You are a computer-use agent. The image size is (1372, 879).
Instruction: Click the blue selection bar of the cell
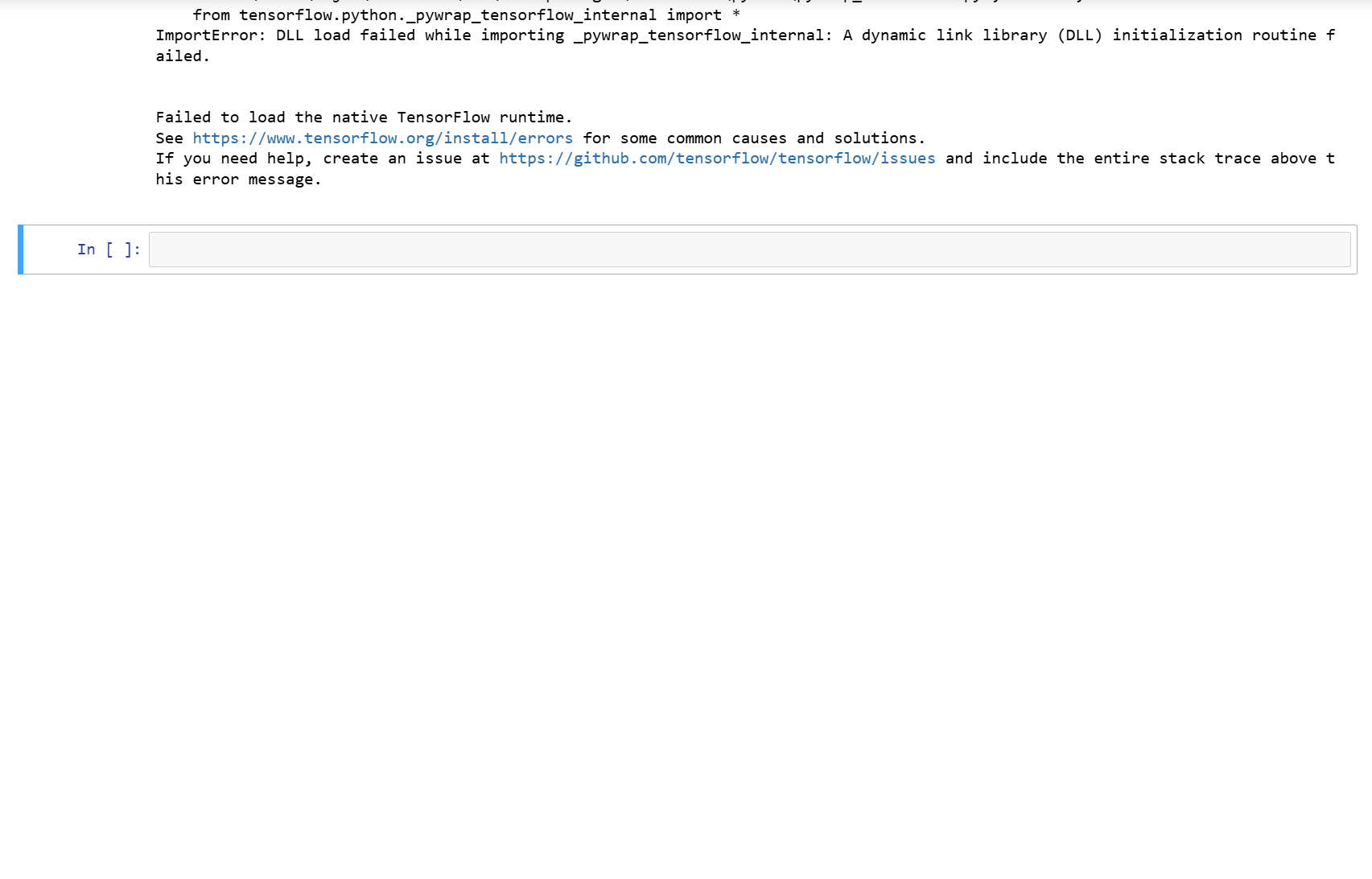click(x=21, y=250)
